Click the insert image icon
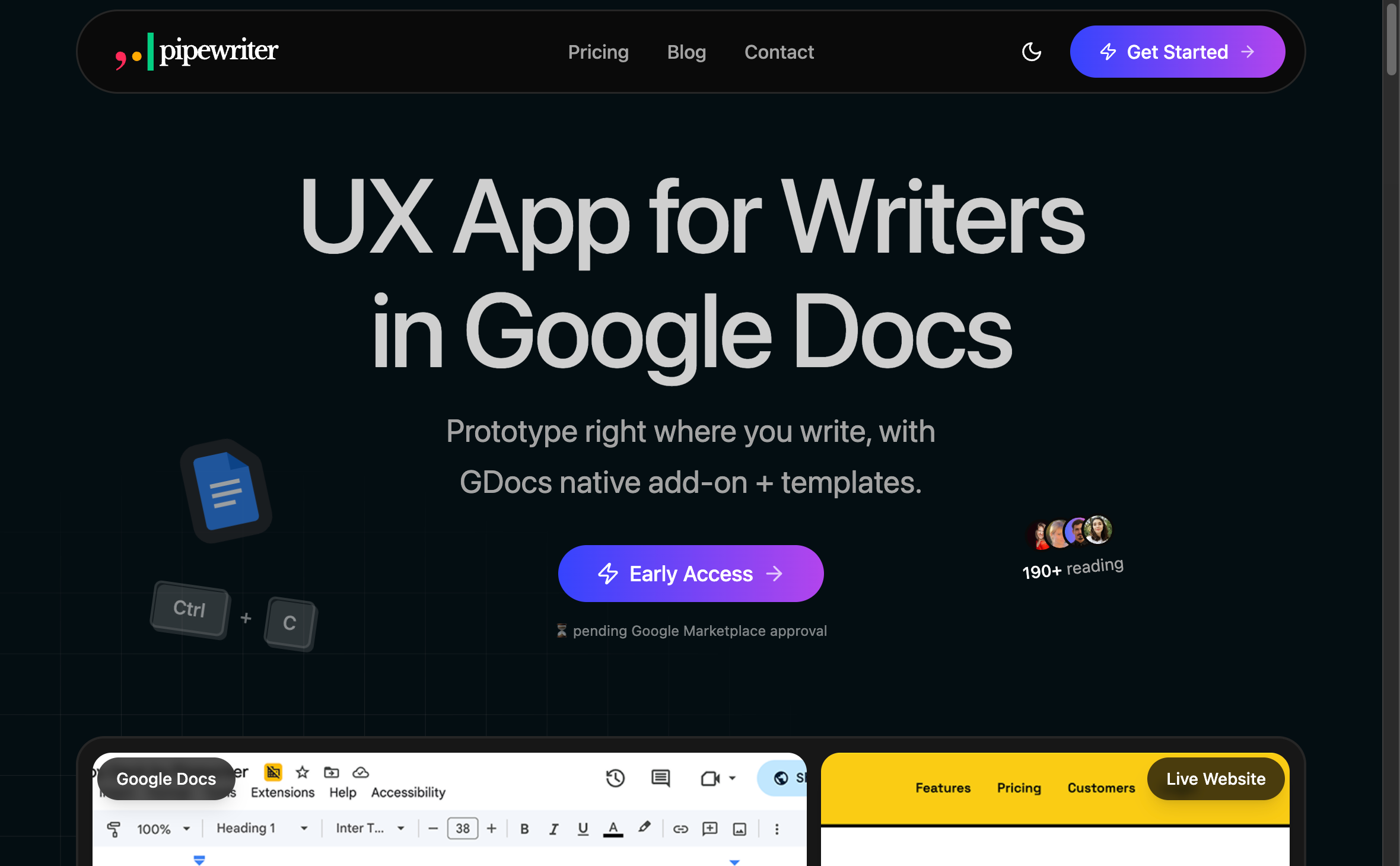This screenshot has width=1400, height=866. coord(740,829)
